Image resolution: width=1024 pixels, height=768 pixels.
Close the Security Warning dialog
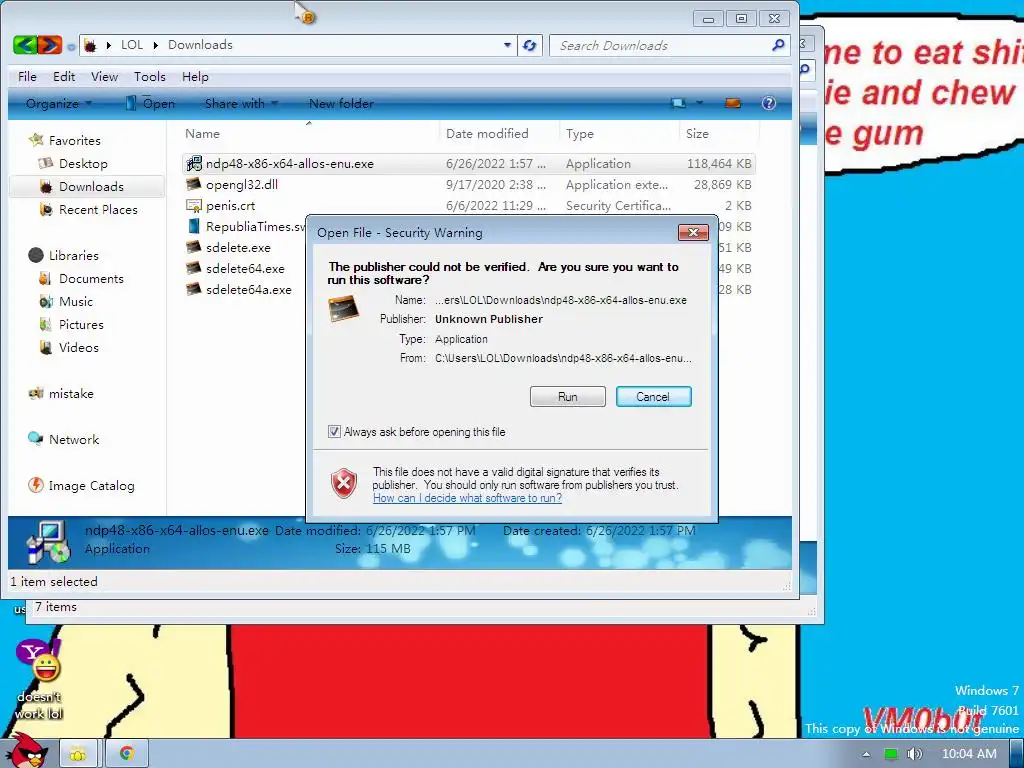coord(694,232)
